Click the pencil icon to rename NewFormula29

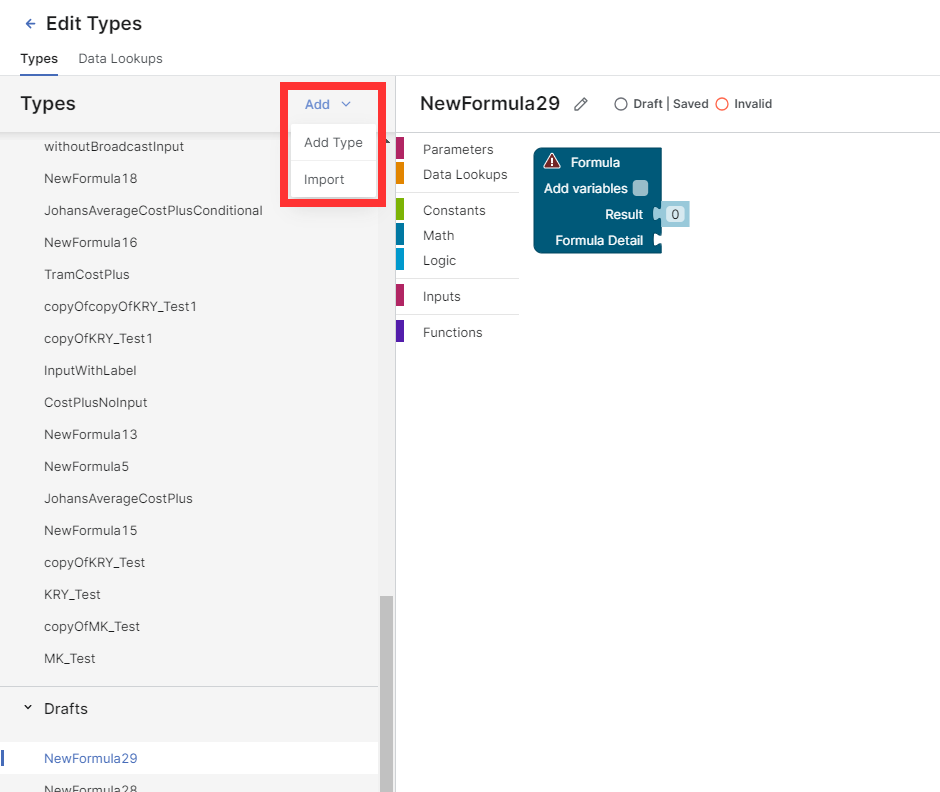[581, 104]
